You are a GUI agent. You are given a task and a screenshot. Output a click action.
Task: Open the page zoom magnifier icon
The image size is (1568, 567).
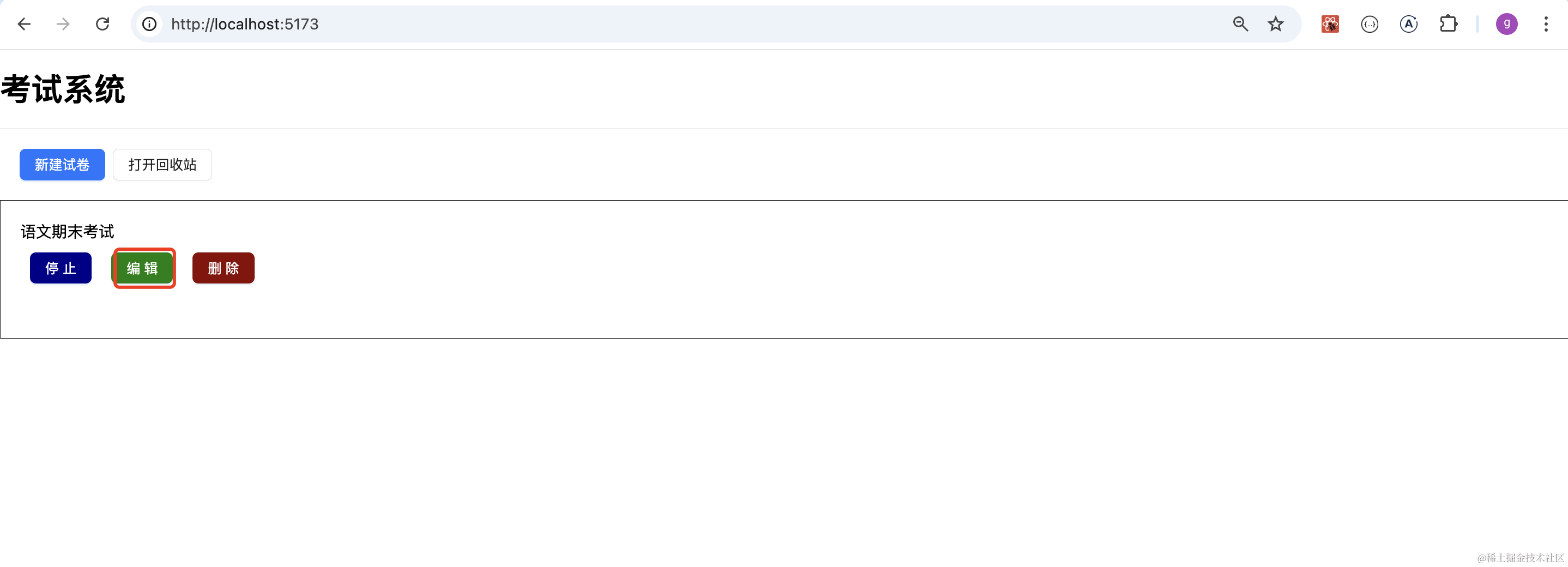[x=1240, y=25]
